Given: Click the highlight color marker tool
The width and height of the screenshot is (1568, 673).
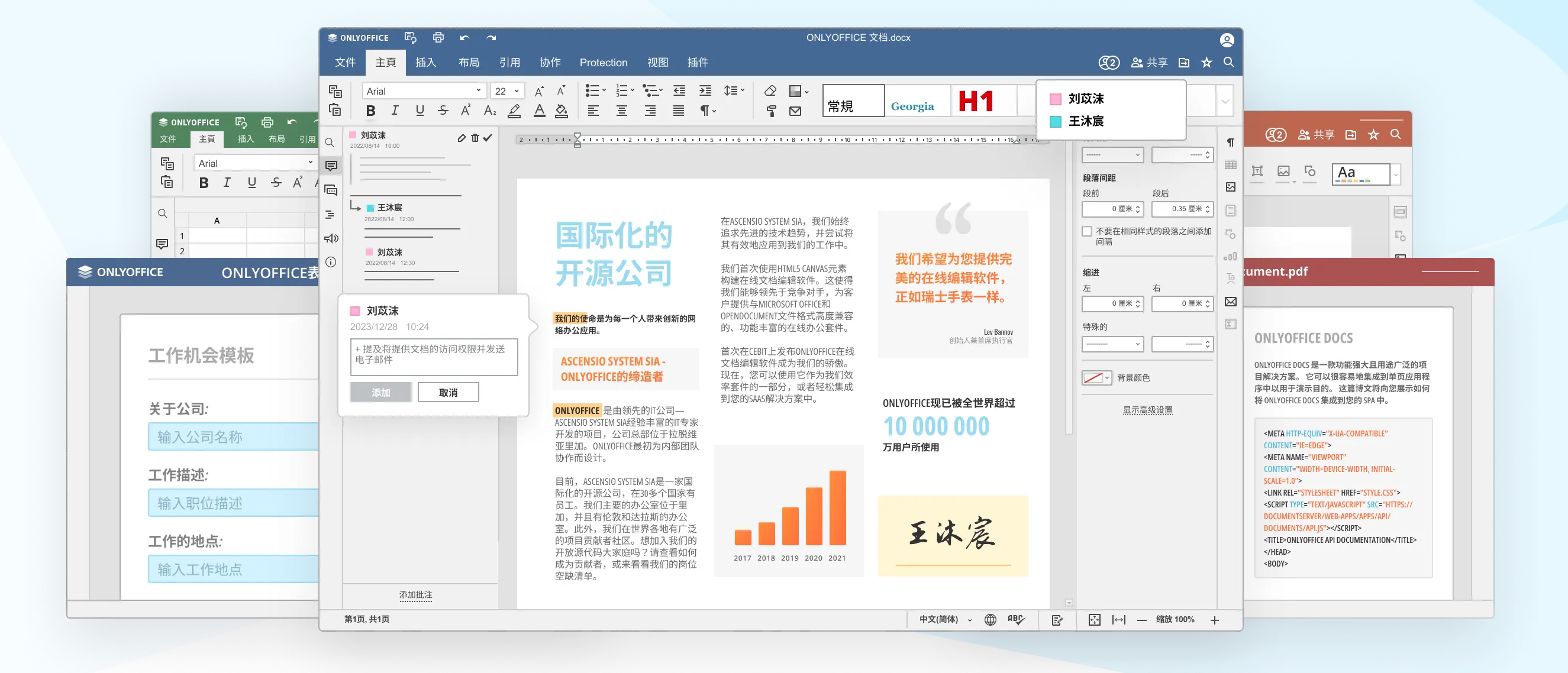Looking at the screenshot, I should 514,111.
